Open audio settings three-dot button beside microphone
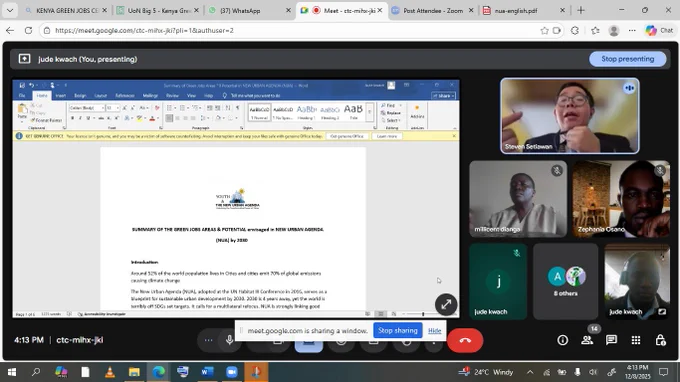The height and width of the screenshot is (382, 680). pyautogui.click(x=209, y=340)
